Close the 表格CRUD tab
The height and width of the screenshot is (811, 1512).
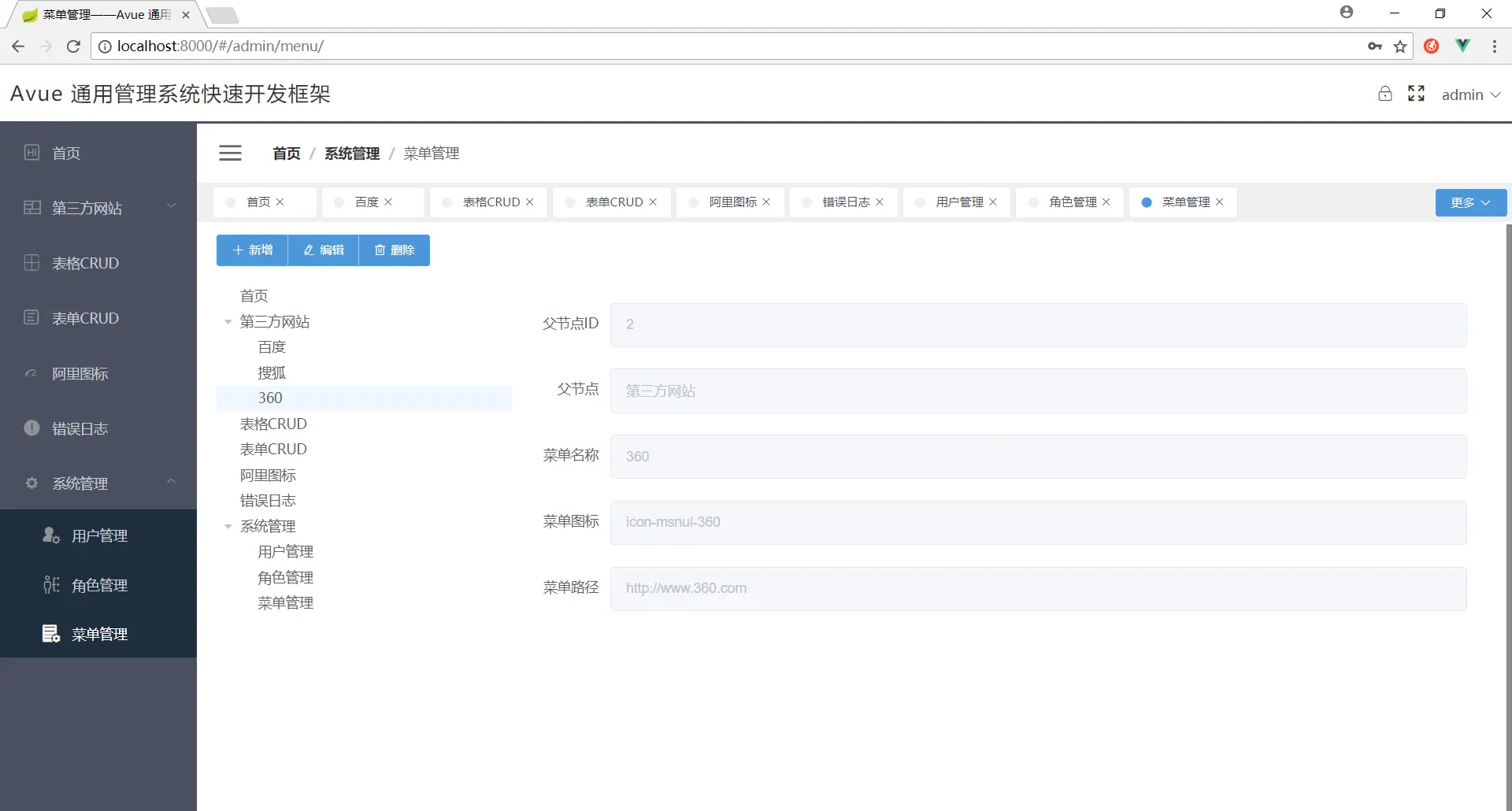tap(530, 202)
